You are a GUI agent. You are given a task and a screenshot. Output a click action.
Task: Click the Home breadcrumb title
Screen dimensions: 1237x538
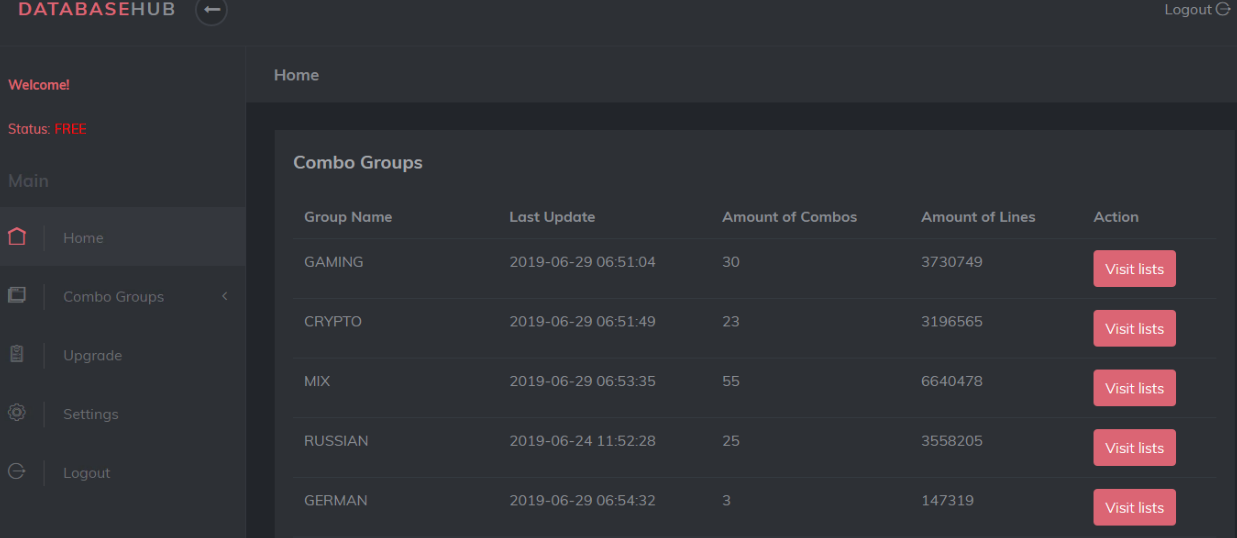coord(296,75)
